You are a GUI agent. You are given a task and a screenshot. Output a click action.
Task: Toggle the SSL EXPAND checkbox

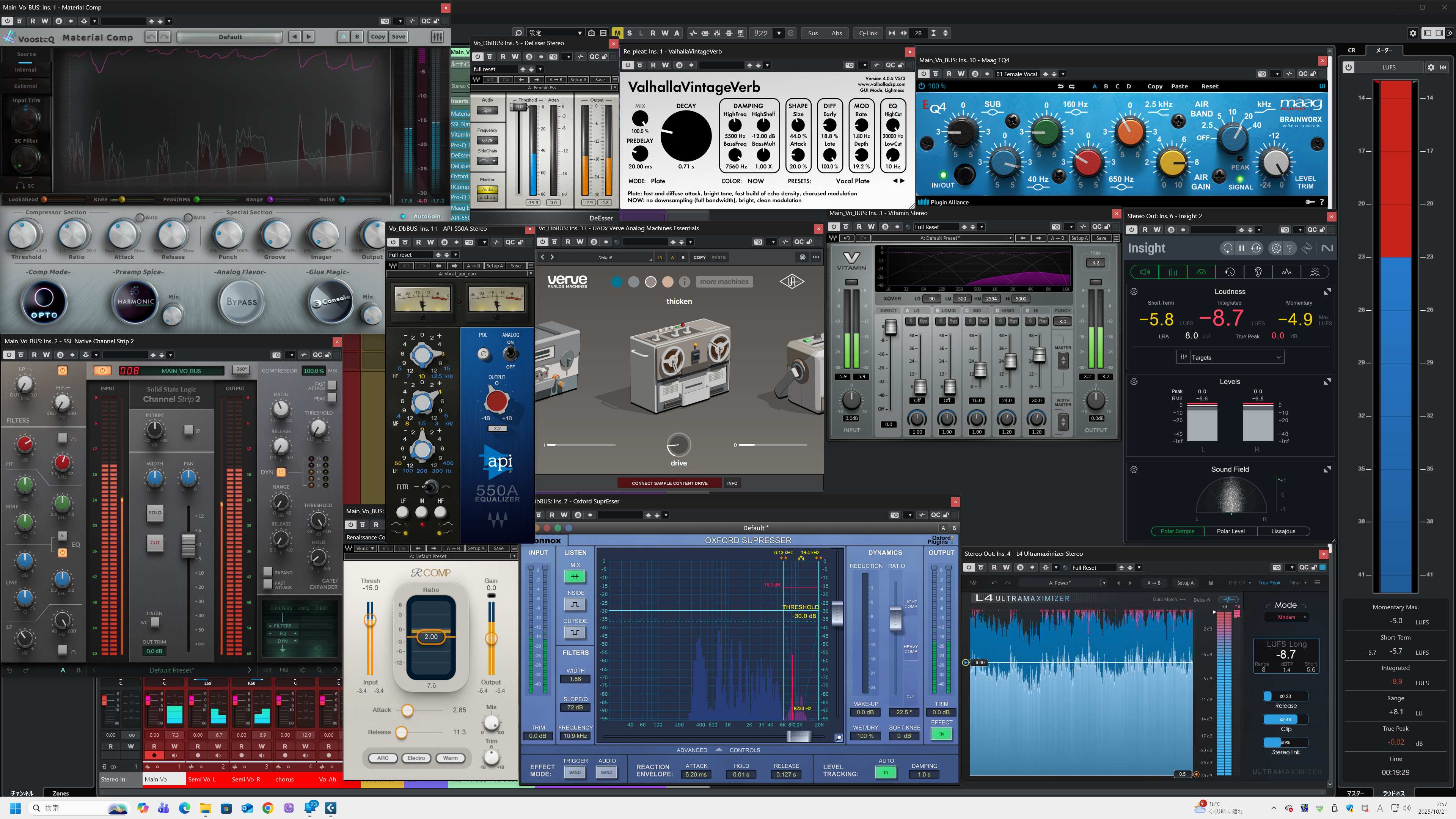coord(268,572)
